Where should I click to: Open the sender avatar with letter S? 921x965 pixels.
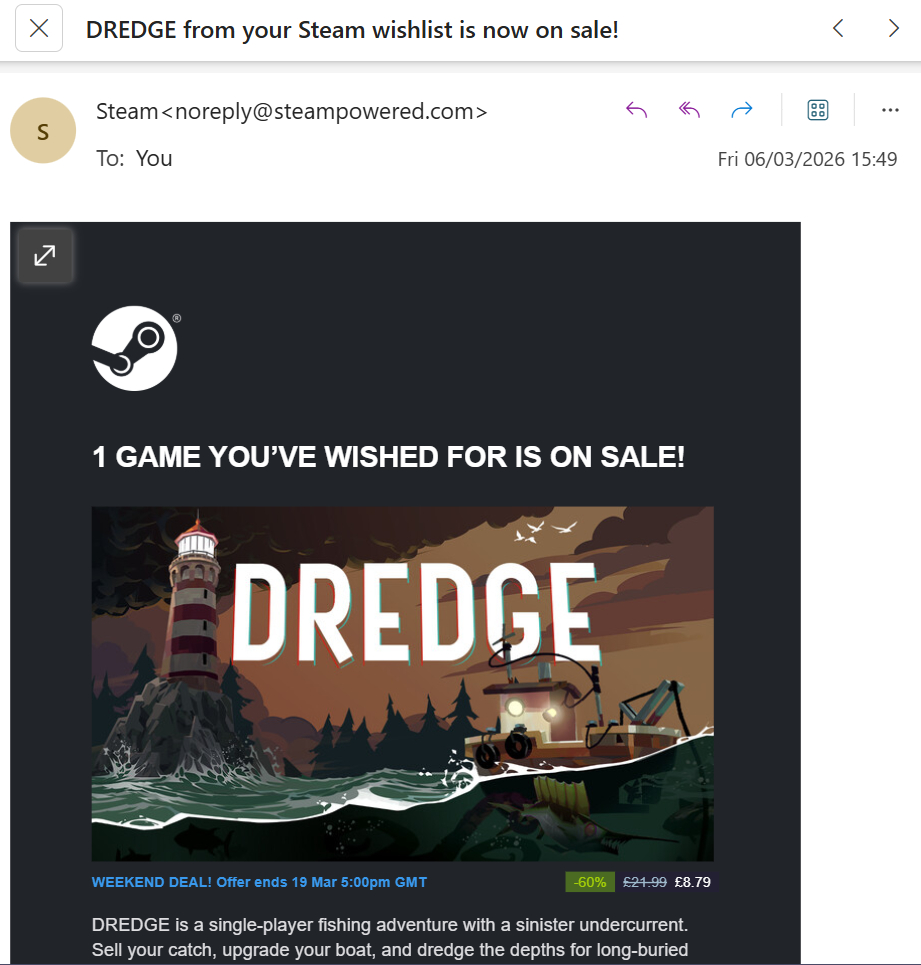click(x=43, y=130)
